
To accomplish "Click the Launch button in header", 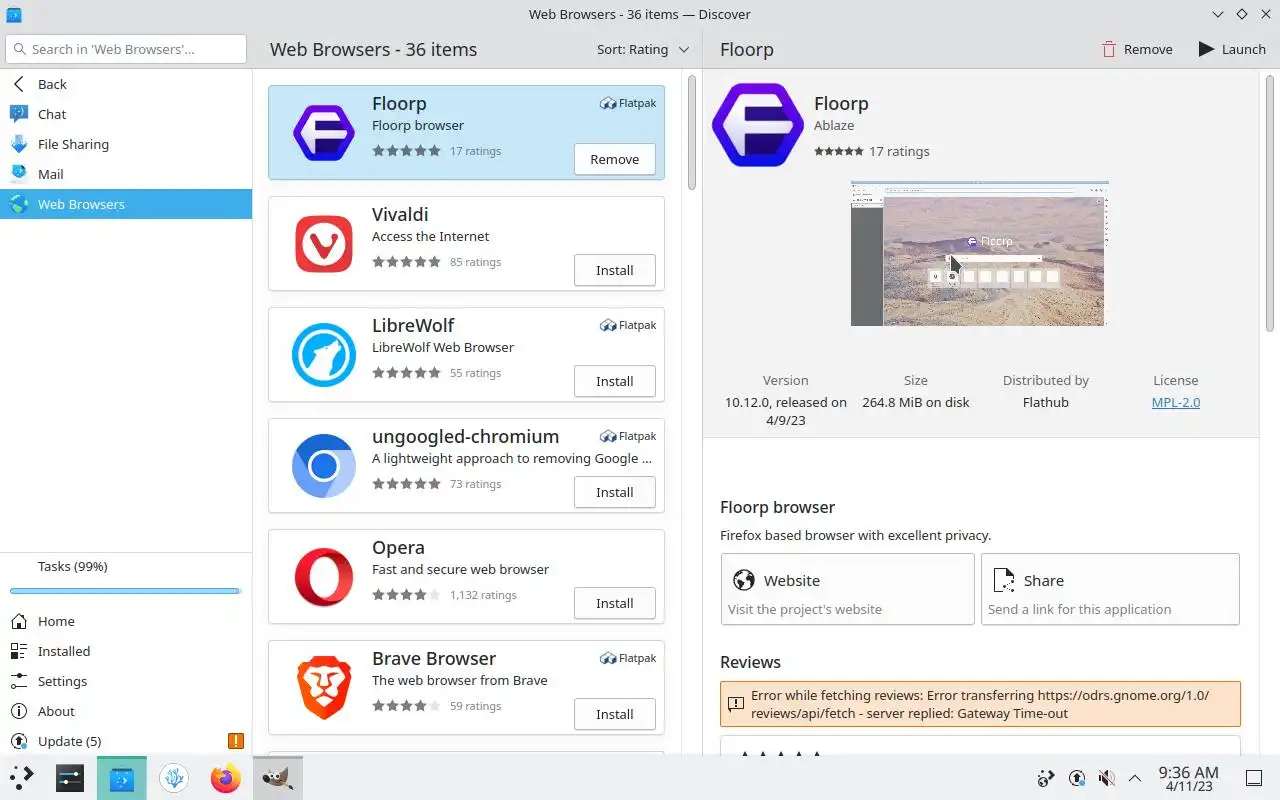I will tap(1232, 49).
